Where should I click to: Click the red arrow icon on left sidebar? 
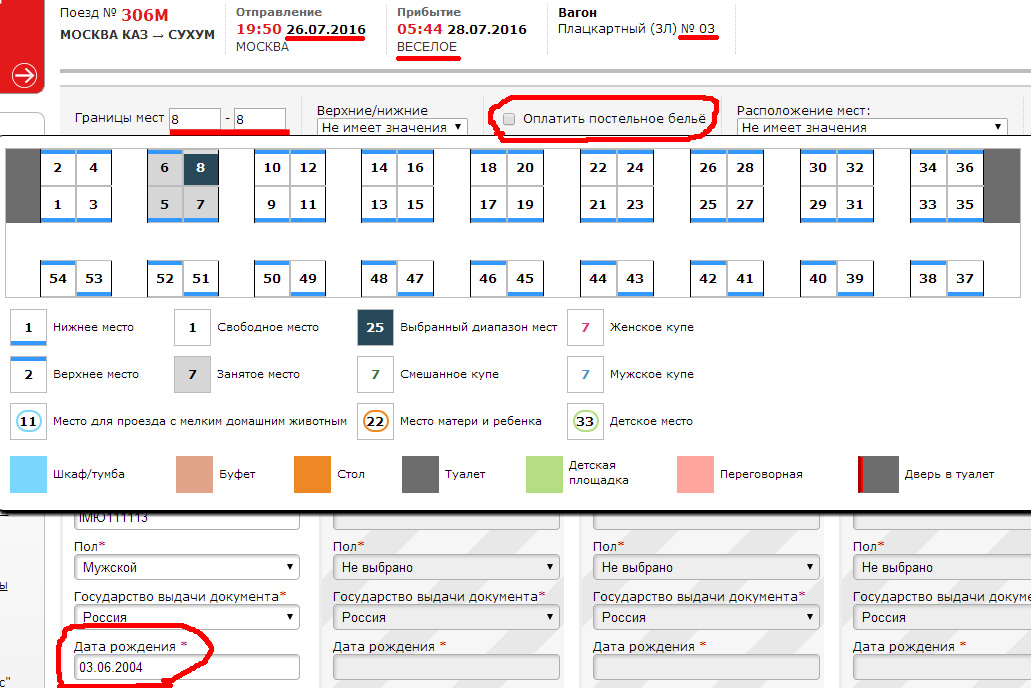tap(24, 75)
